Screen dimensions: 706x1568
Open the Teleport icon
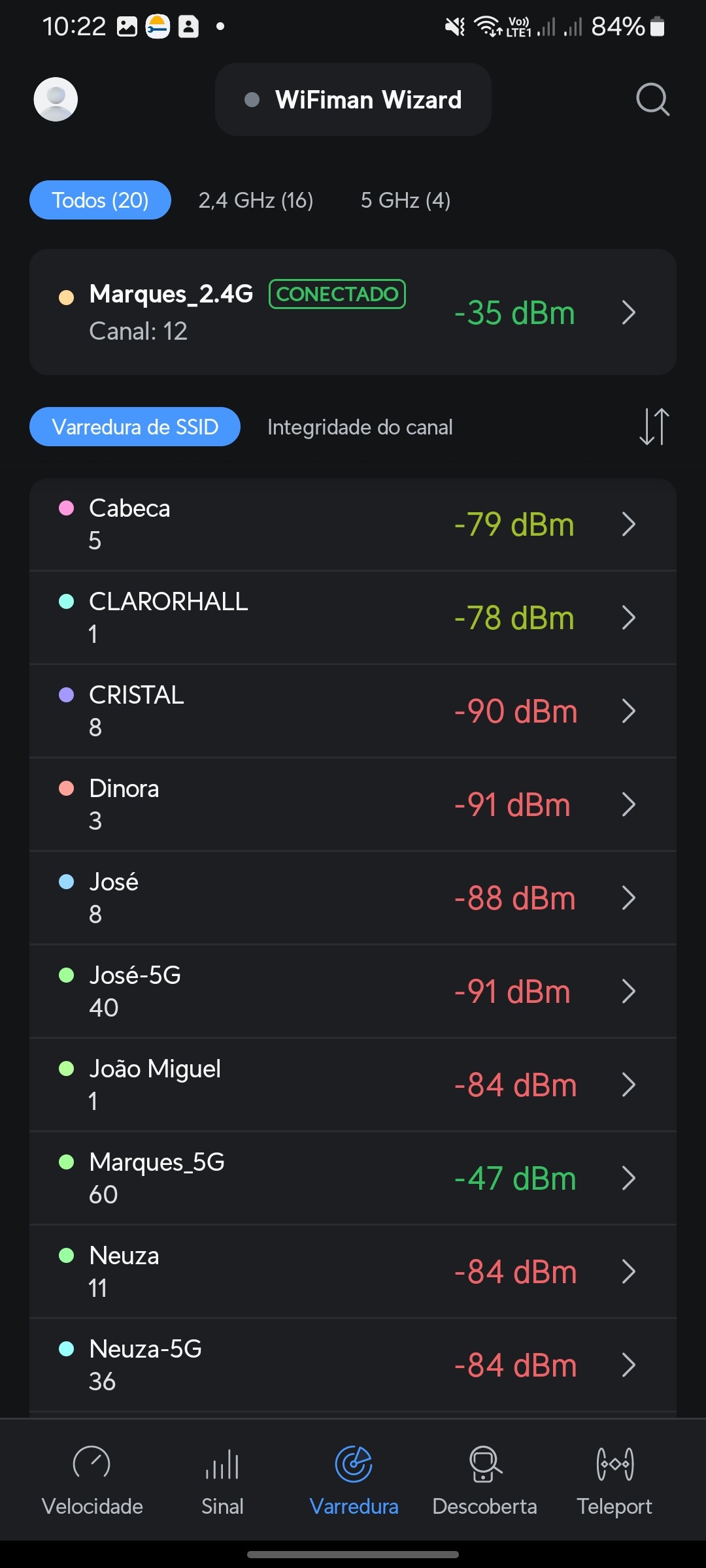(614, 1463)
